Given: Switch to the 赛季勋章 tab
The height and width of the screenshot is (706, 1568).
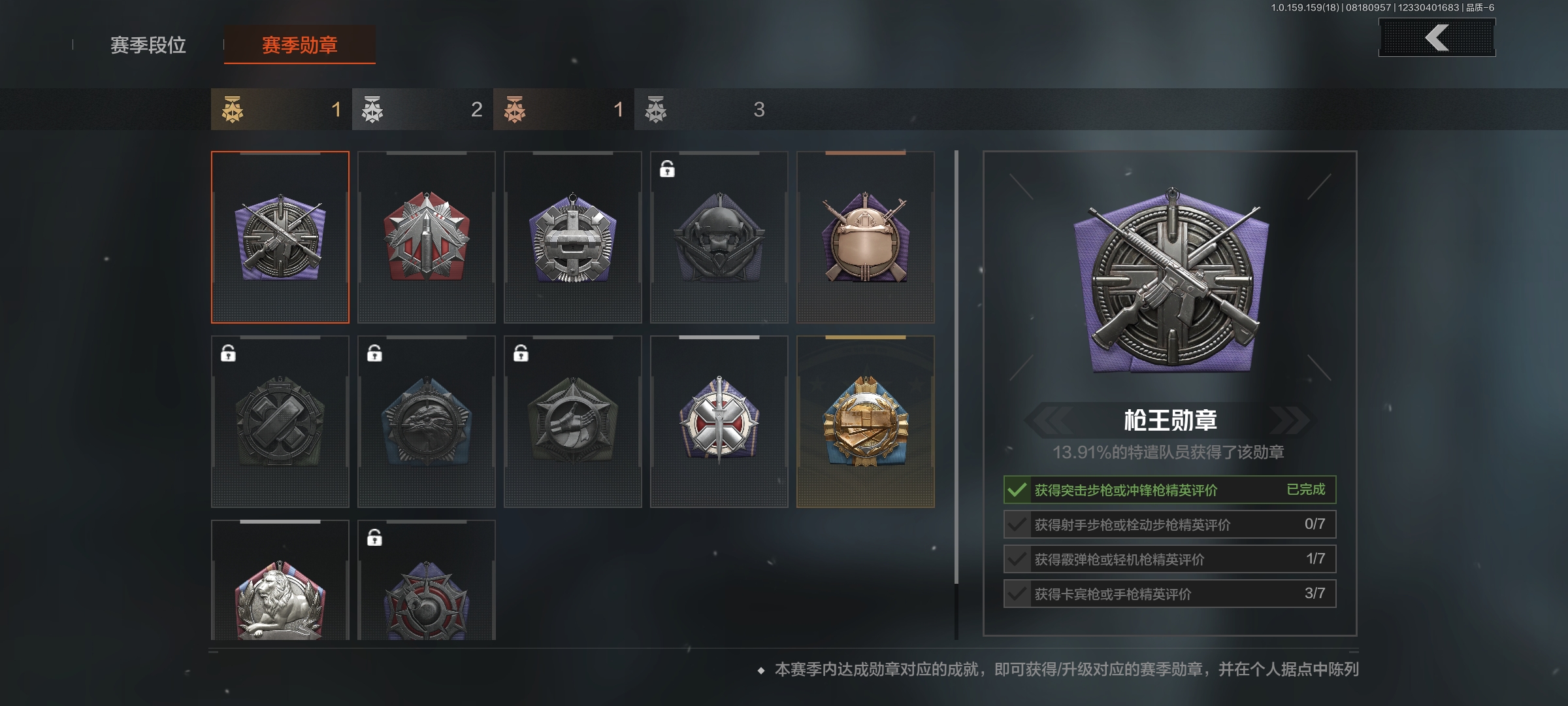Looking at the screenshot, I should 300,45.
